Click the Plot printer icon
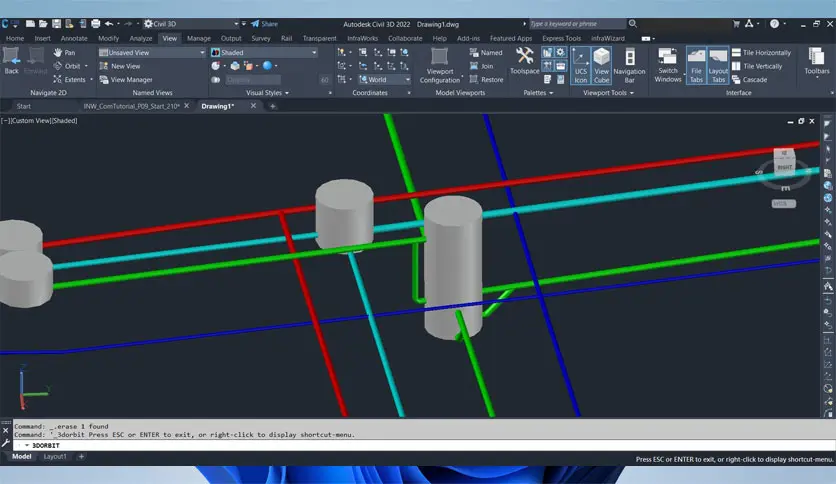Image resolution: width=836 pixels, height=484 pixels. [x=95, y=23]
